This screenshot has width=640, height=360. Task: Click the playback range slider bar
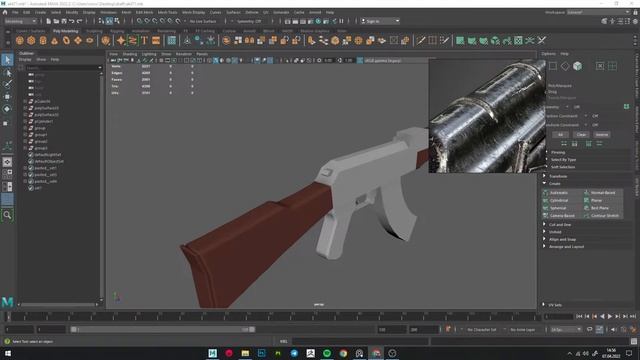tap(162, 329)
